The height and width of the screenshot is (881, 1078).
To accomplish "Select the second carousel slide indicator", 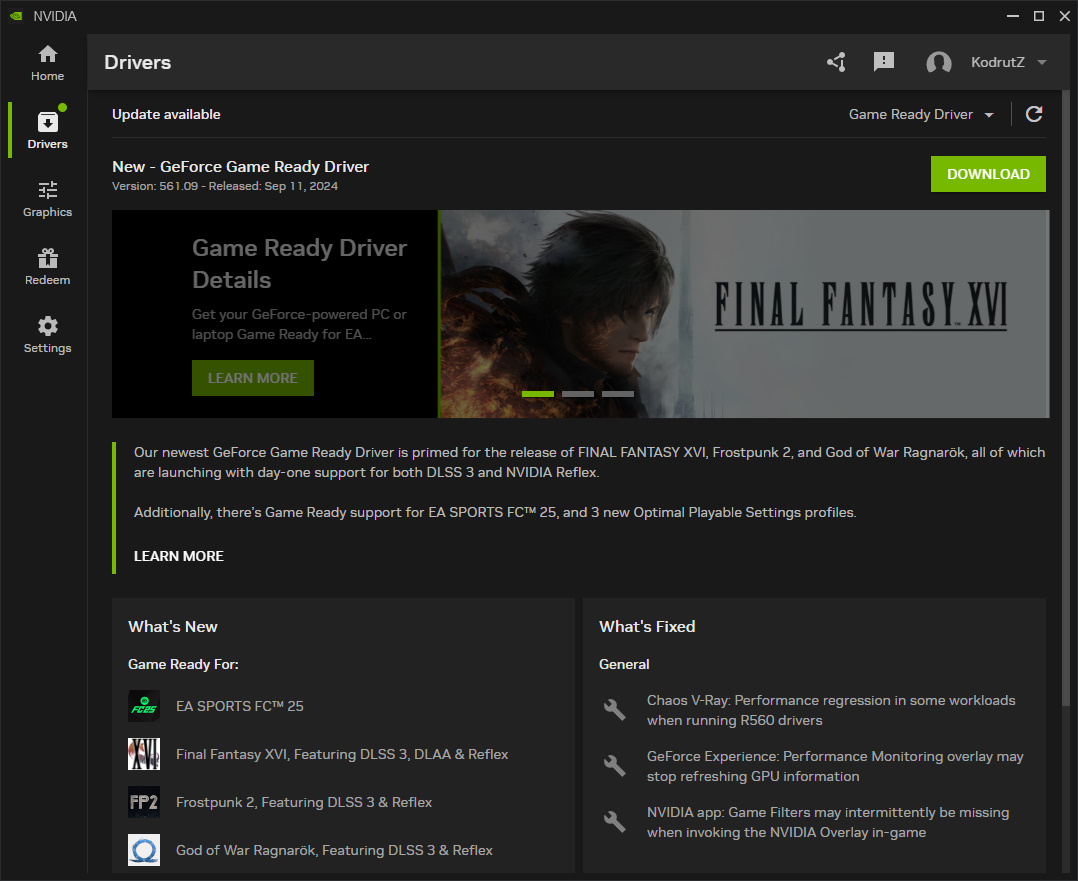I will pos(578,394).
